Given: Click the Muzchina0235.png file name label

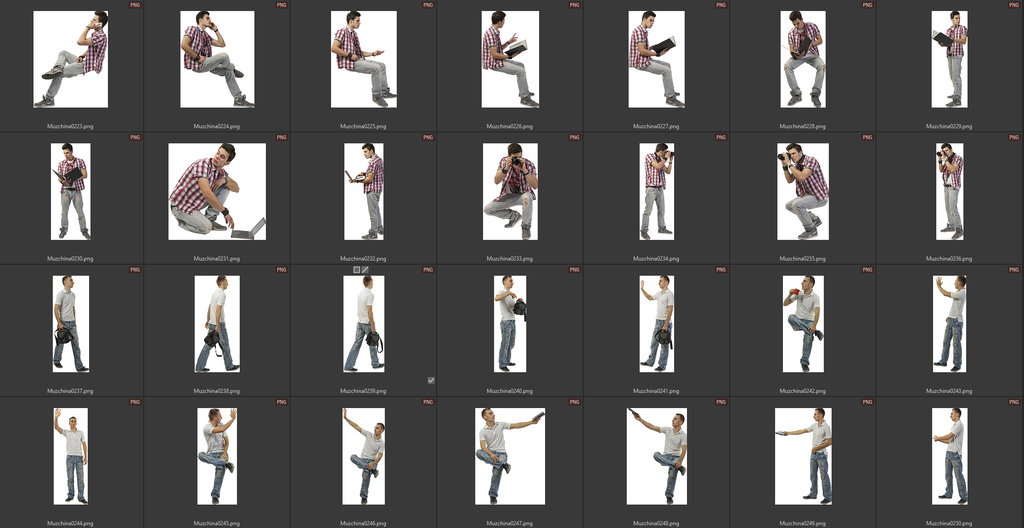Looking at the screenshot, I should 803,259.
